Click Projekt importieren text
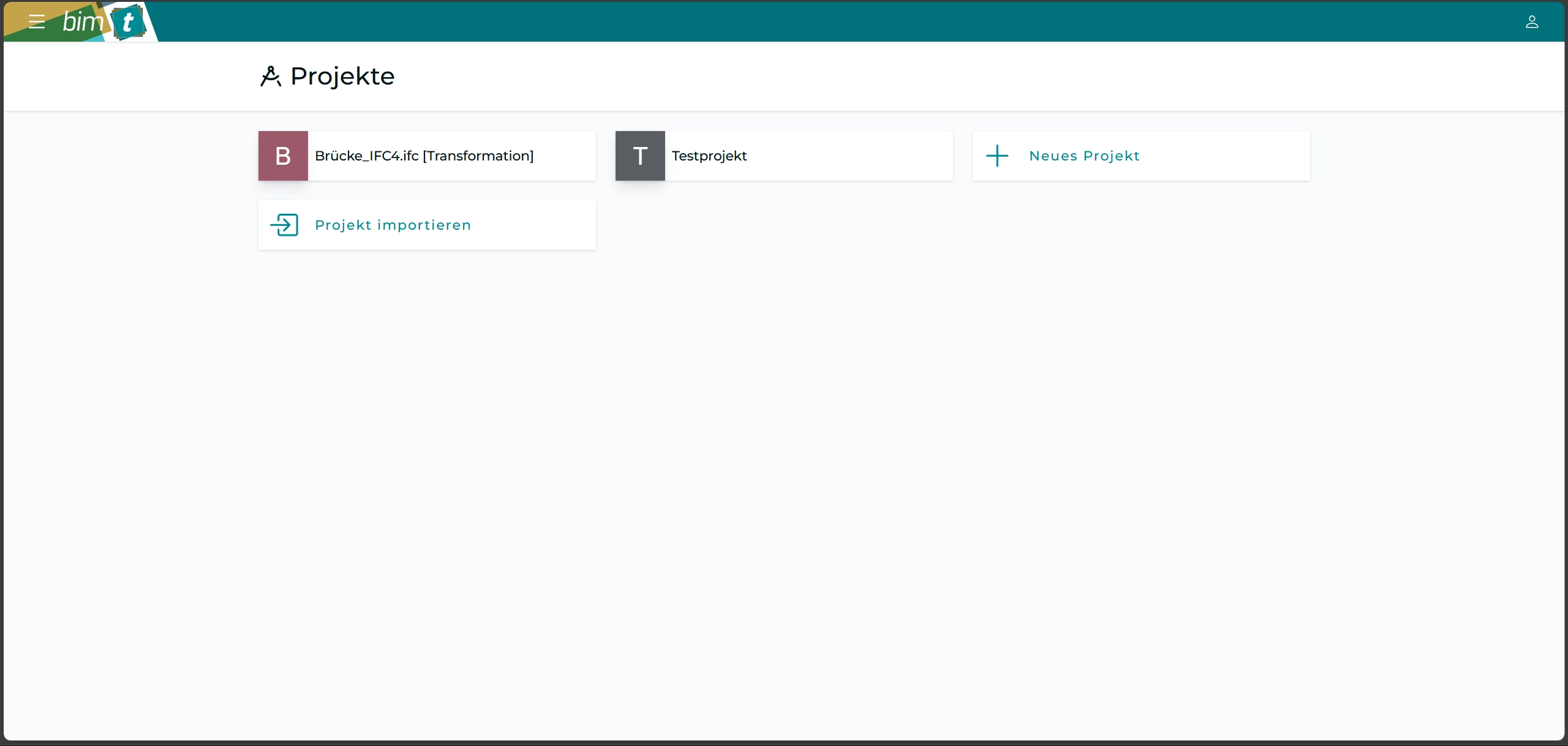Screen dimensions: 1568x746 click(x=393, y=225)
